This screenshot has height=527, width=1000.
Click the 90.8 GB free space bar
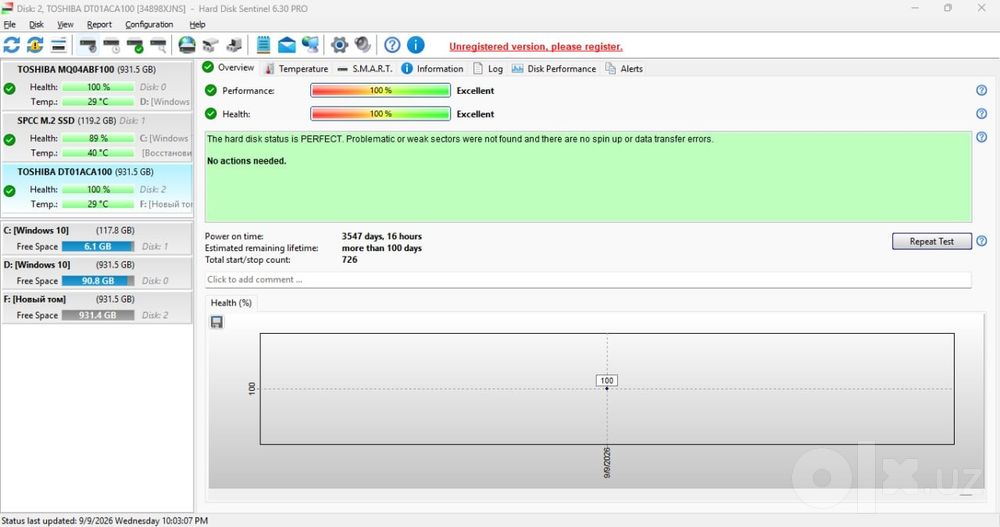coord(98,281)
